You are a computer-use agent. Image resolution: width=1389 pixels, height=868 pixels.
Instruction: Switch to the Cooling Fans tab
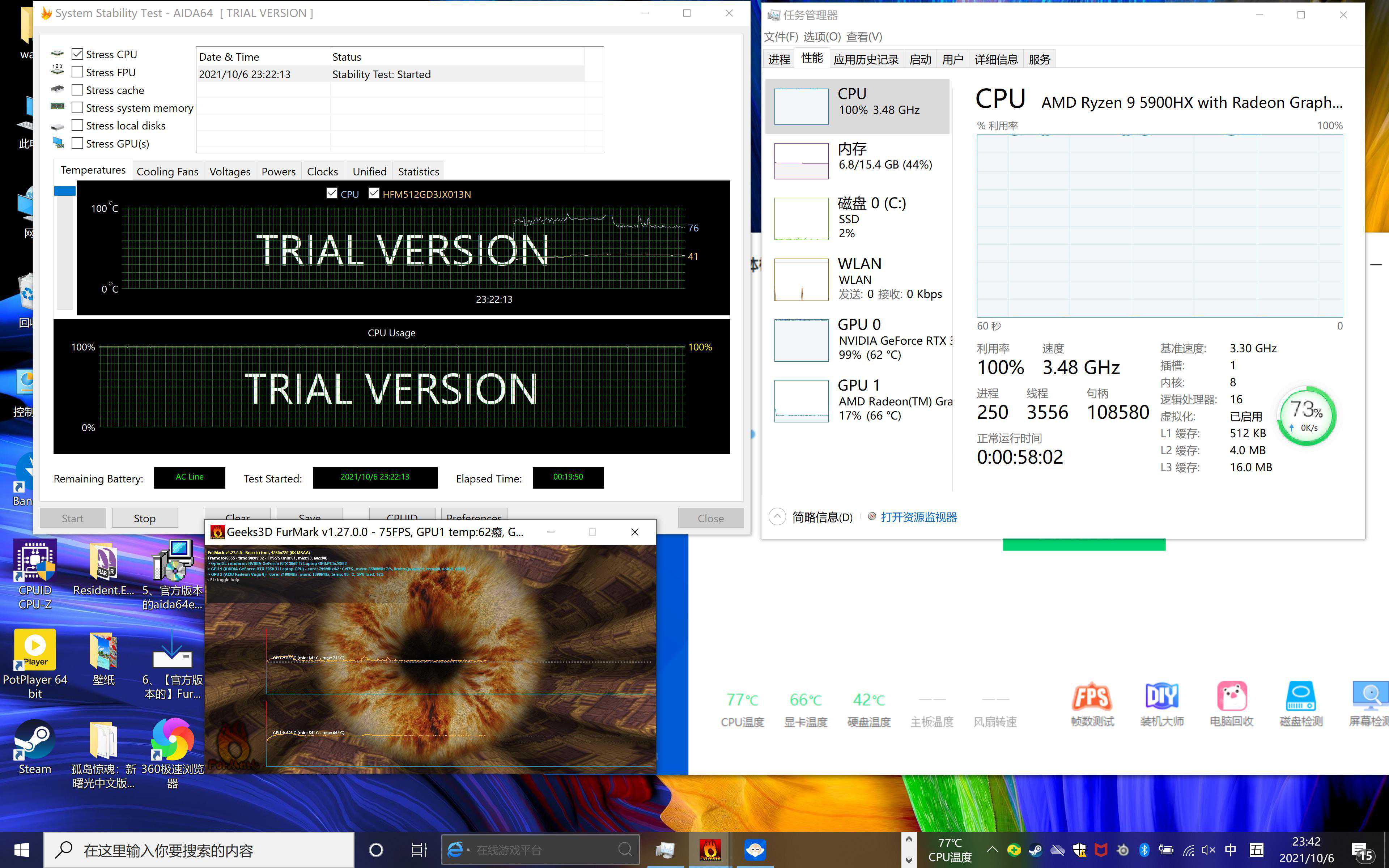coord(167,172)
